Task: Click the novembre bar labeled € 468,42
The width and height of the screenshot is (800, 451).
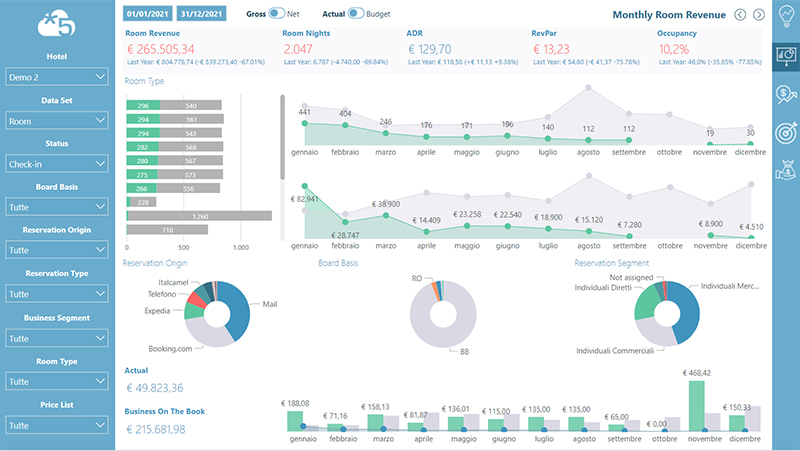Action: pos(696,406)
